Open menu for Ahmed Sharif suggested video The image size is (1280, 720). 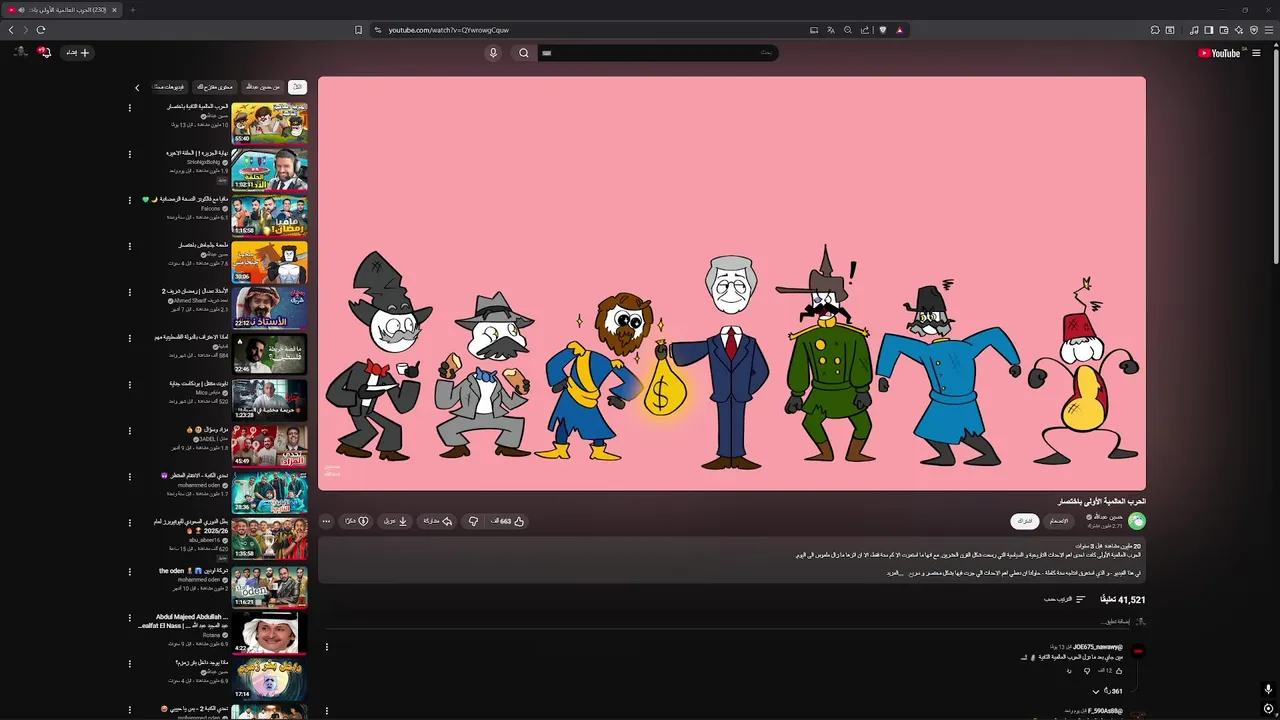129,292
